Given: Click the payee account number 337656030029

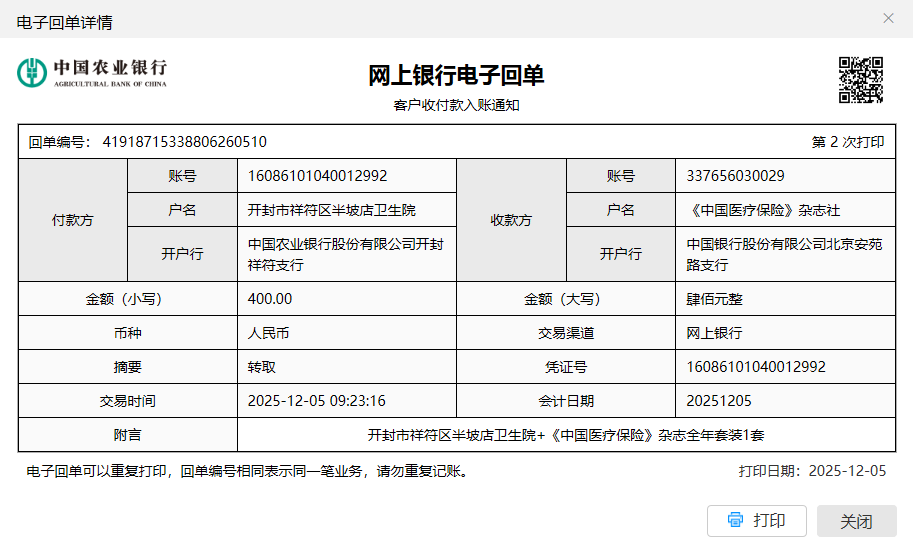Looking at the screenshot, I should (735, 176).
